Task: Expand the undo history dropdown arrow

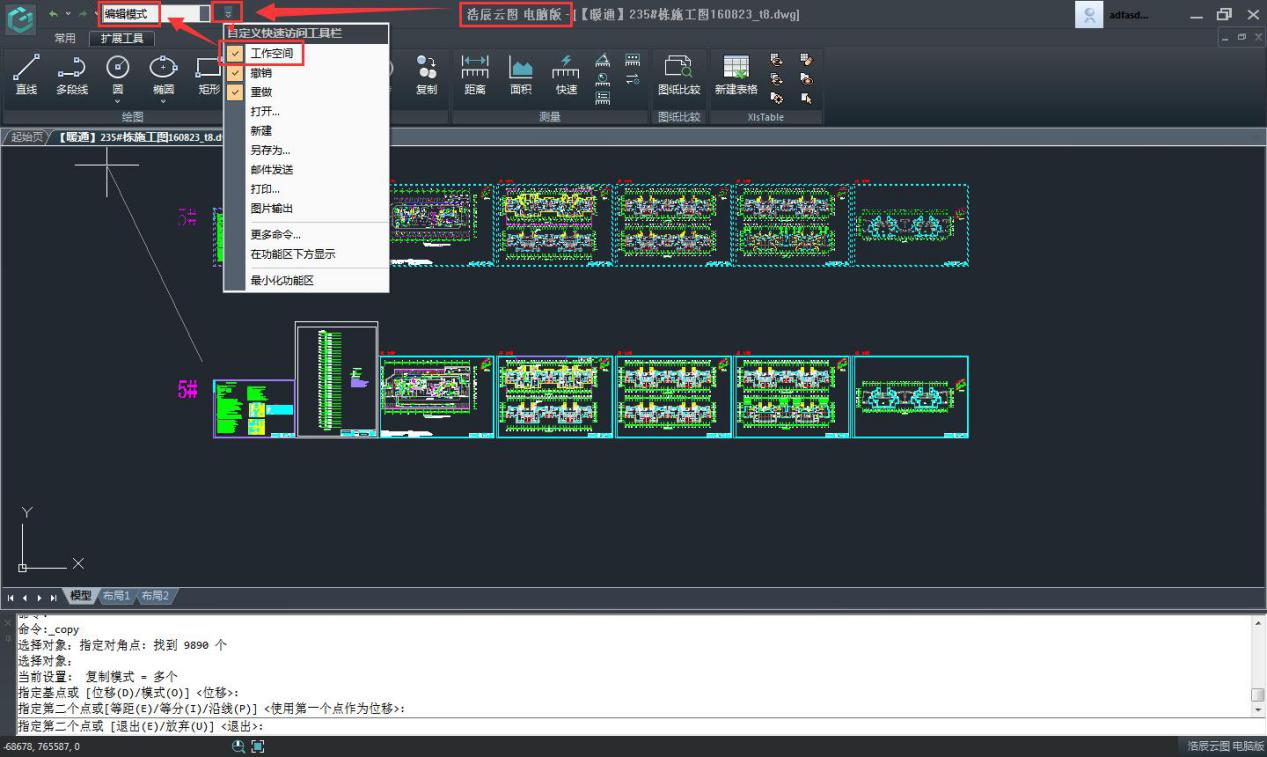Action: [67, 14]
